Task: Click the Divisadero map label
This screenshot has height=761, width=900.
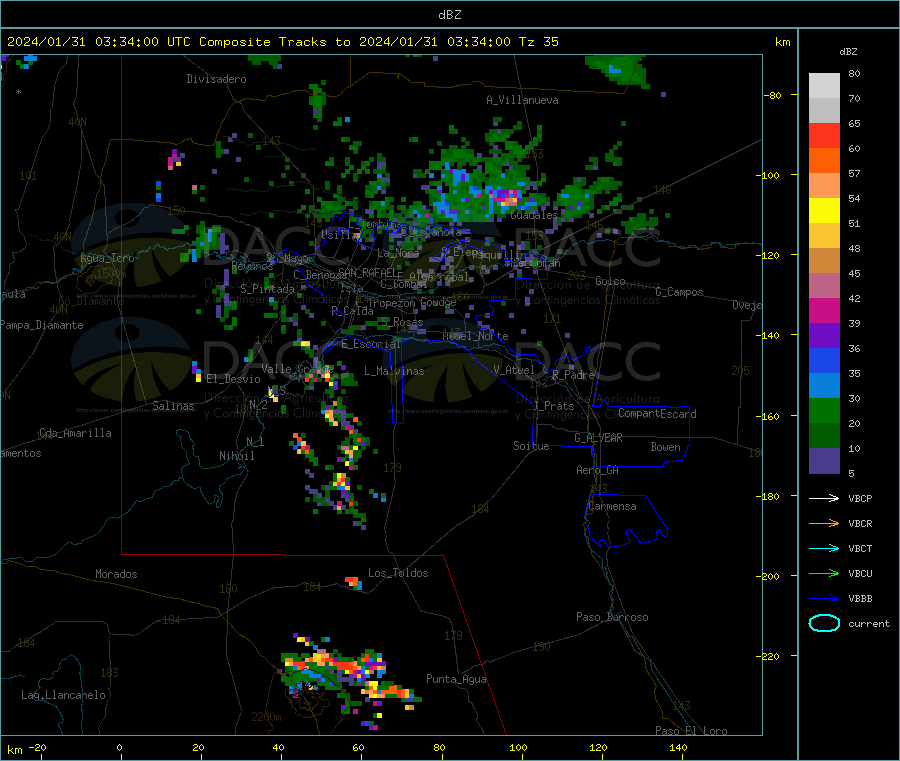Action: (216, 79)
